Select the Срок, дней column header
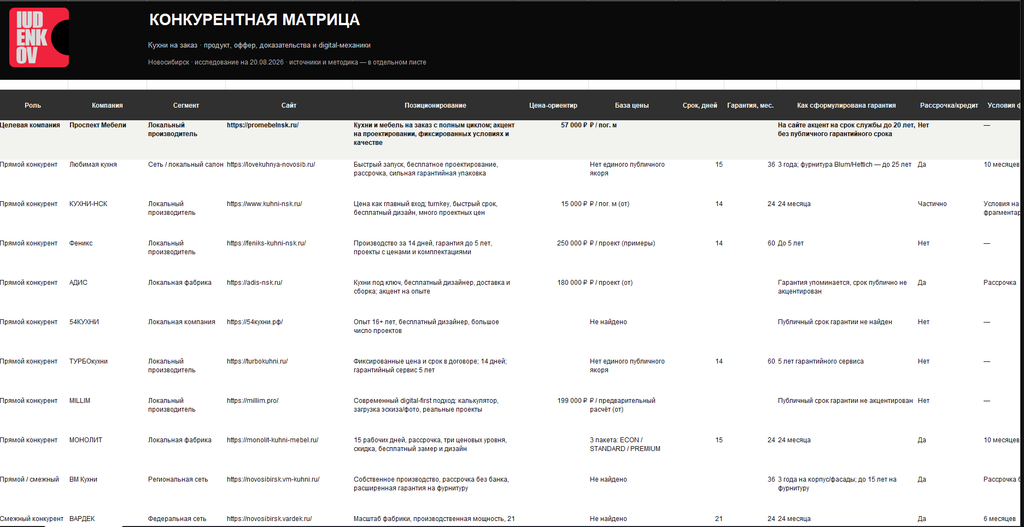Screen dimensions: 1024x527 point(699,105)
